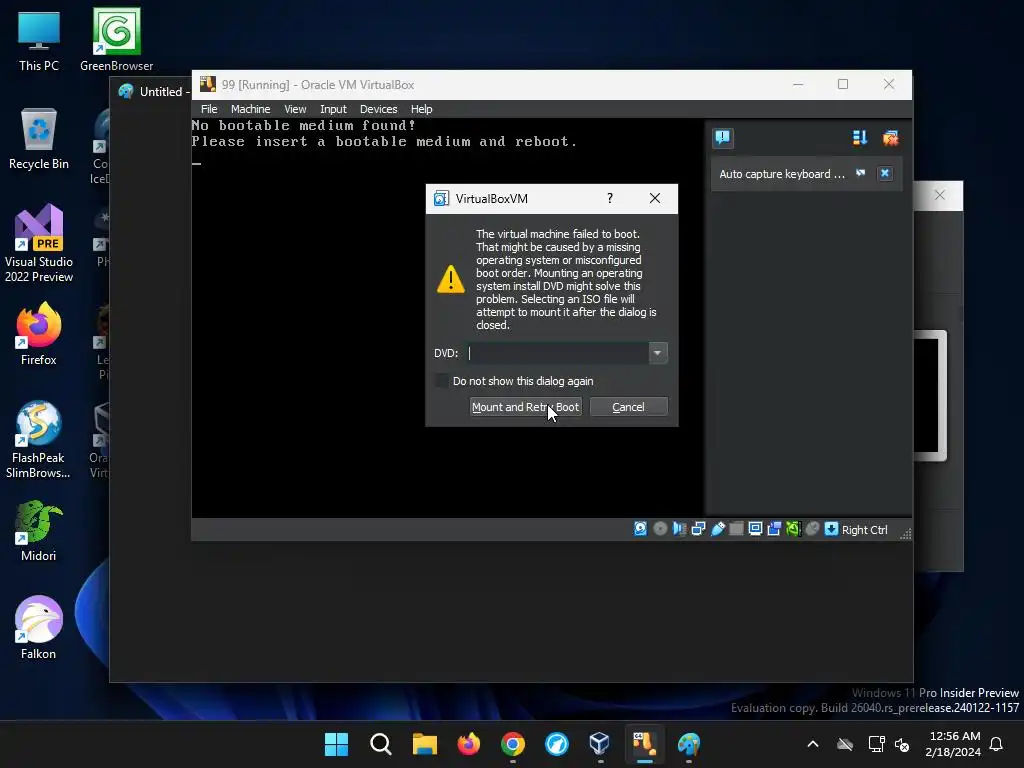Open the File menu in VirtualBox
Image resolution: width=1024 pixels, height=768 pixels.
click(209, 109)
